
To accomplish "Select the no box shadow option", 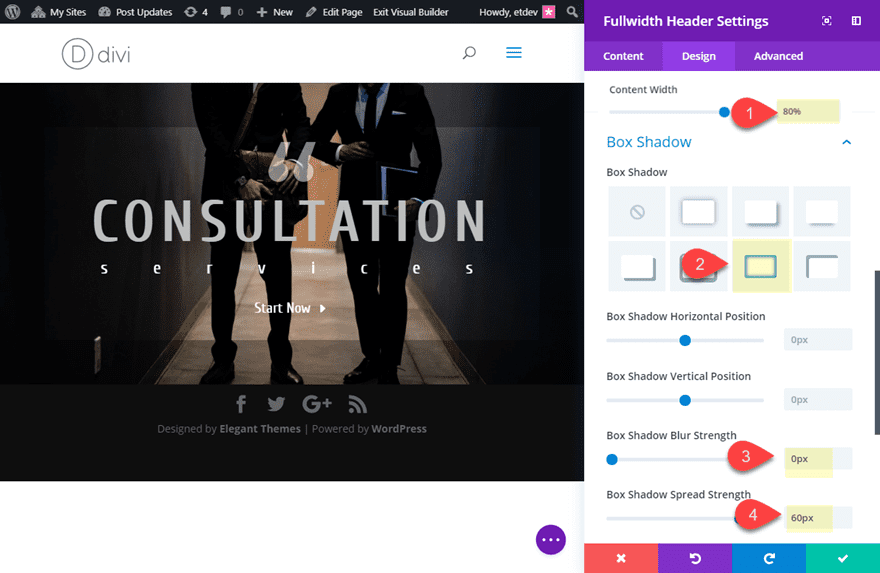I will click(637, 212).
